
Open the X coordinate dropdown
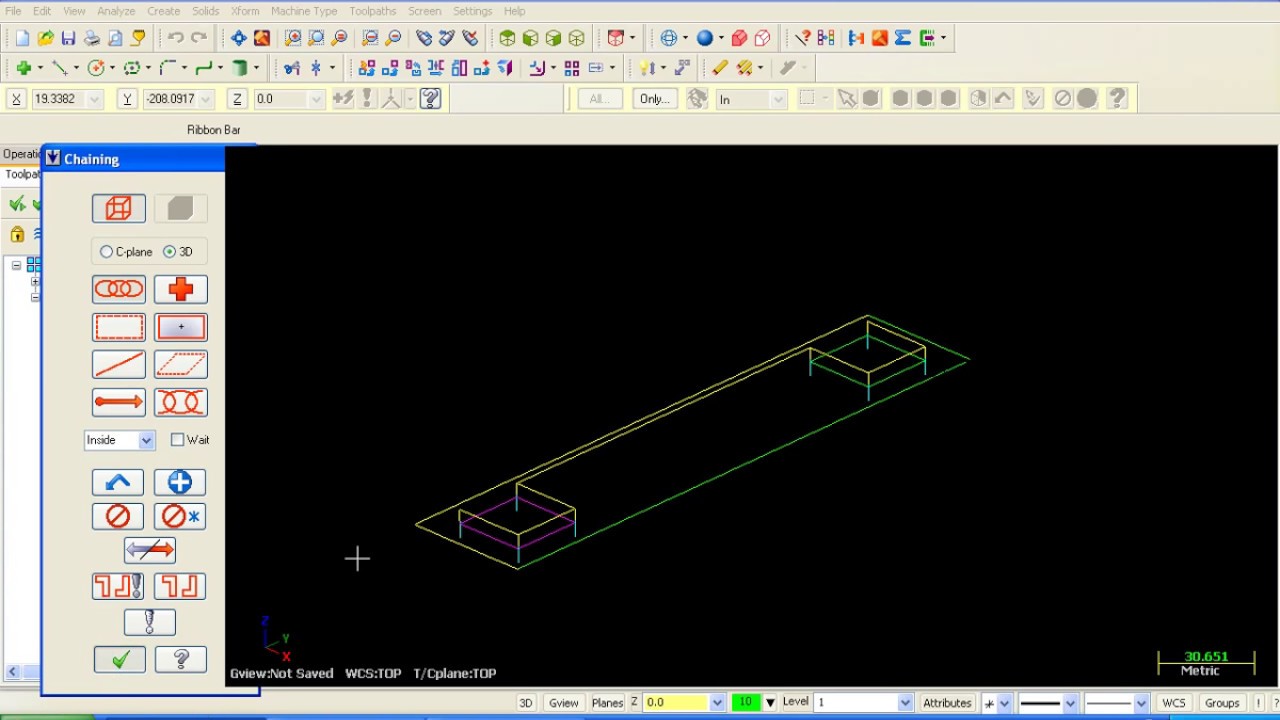[95, 99]
